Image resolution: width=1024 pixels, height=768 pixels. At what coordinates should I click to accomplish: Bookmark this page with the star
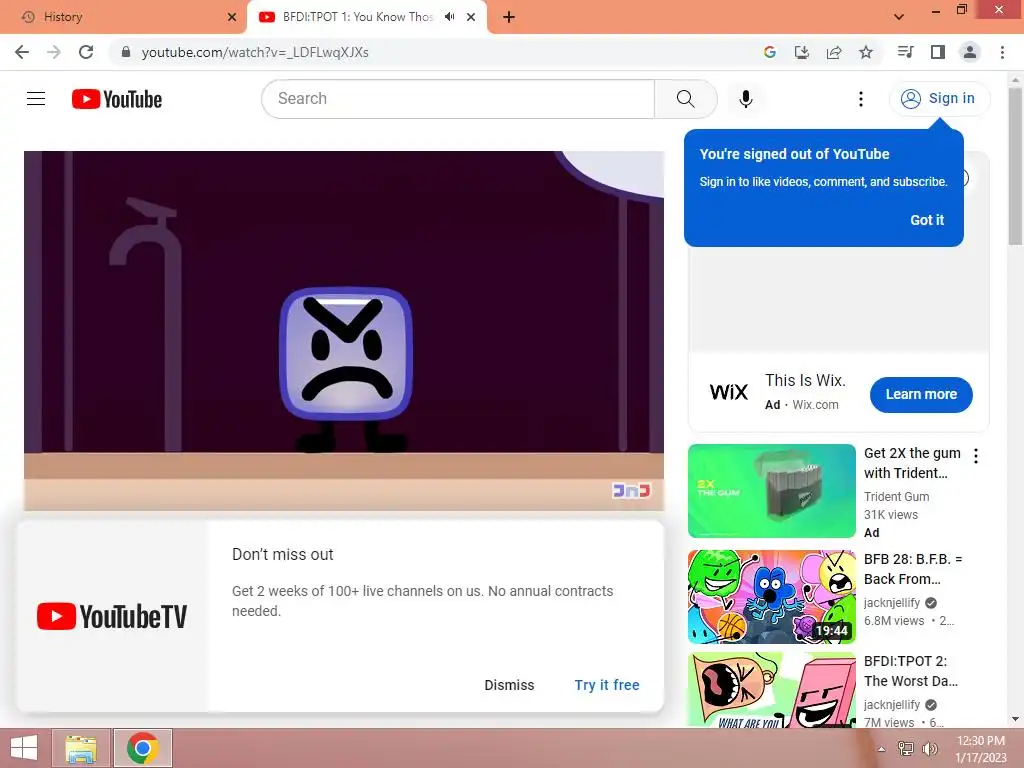click(866, 52)
